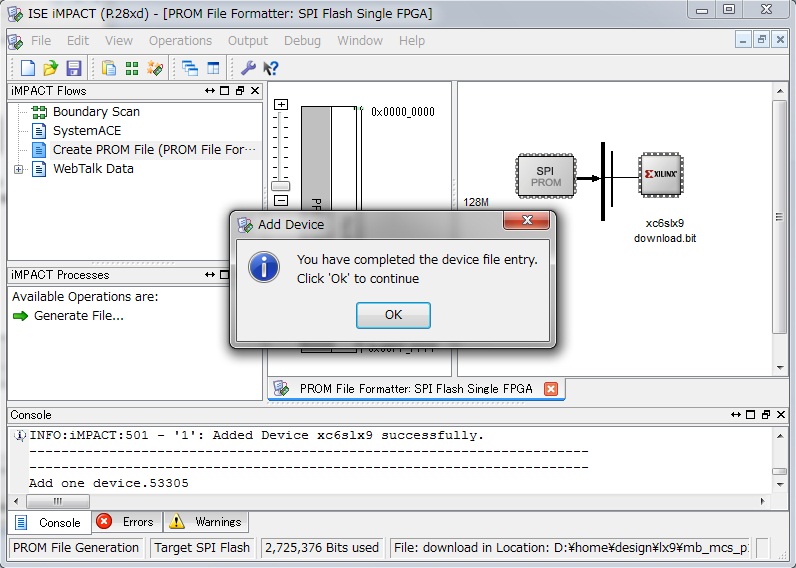
Task: Float the Console panel
Action: [766, 415]
